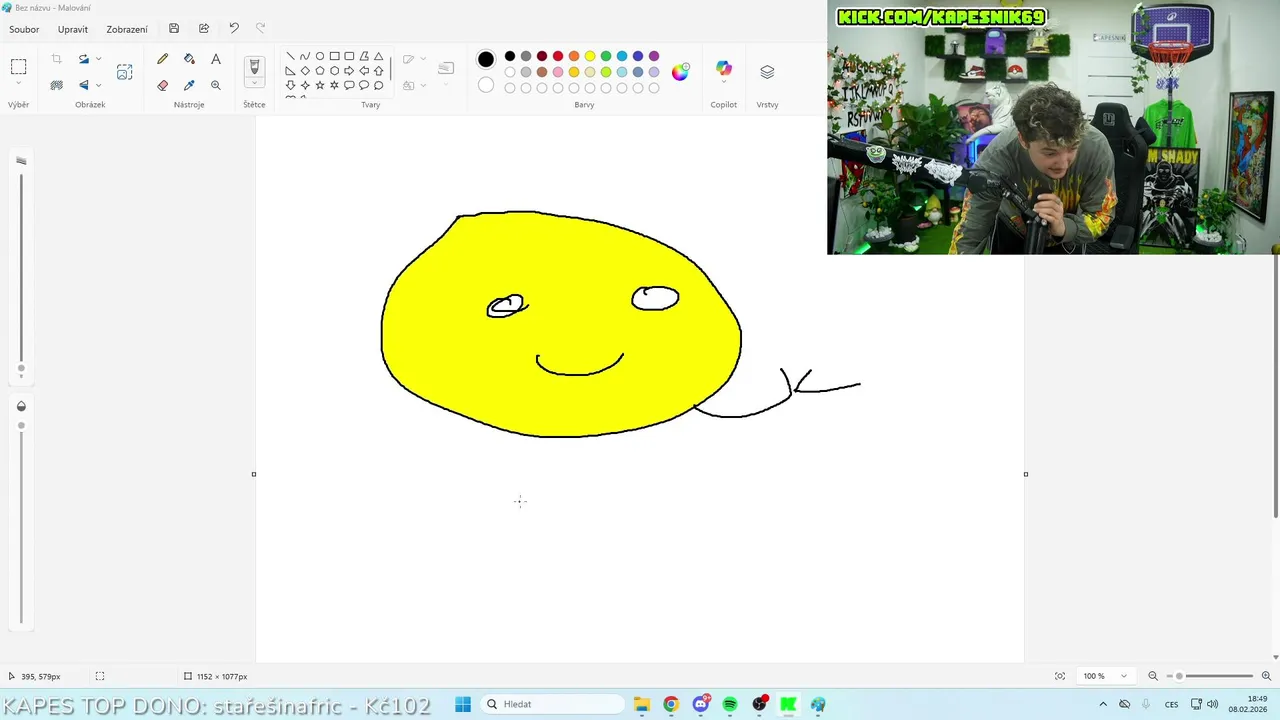1280x720 pixels.
Task: Select Color 1 black primary swatch
Action: pyautogui.click(x=486, y=59)
